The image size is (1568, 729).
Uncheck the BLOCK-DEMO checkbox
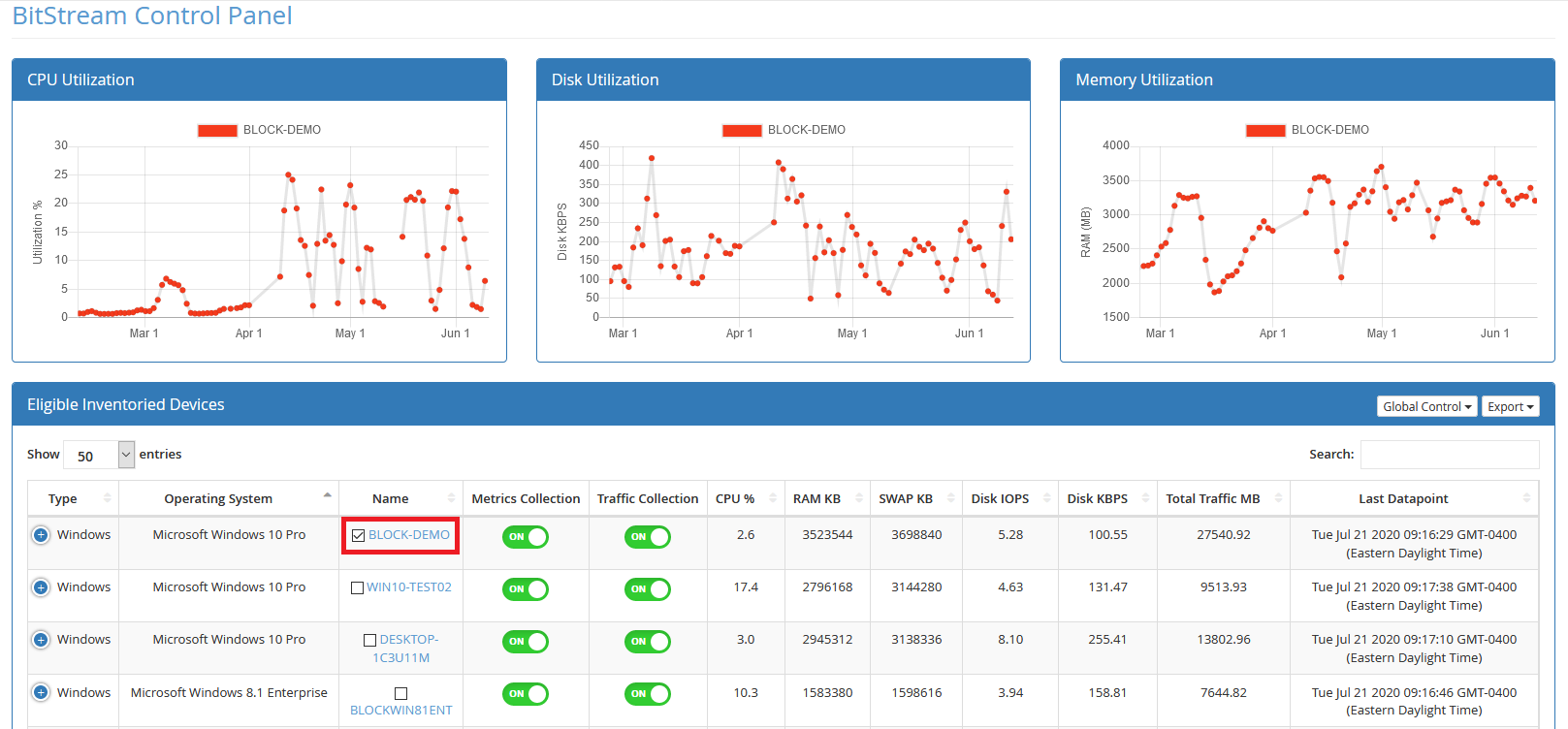[358, 535]
